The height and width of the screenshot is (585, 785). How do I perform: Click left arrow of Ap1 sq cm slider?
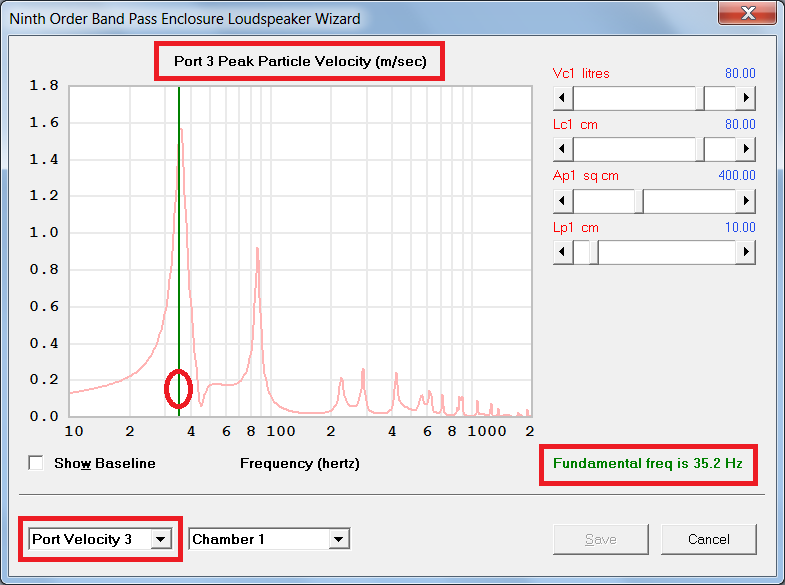pyautogui.click(x=563, y=201)
